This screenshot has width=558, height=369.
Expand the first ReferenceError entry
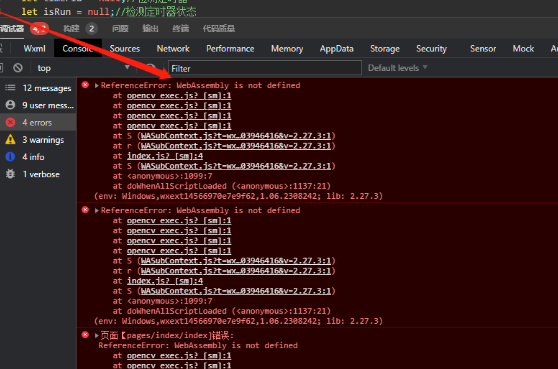[96, 85]
